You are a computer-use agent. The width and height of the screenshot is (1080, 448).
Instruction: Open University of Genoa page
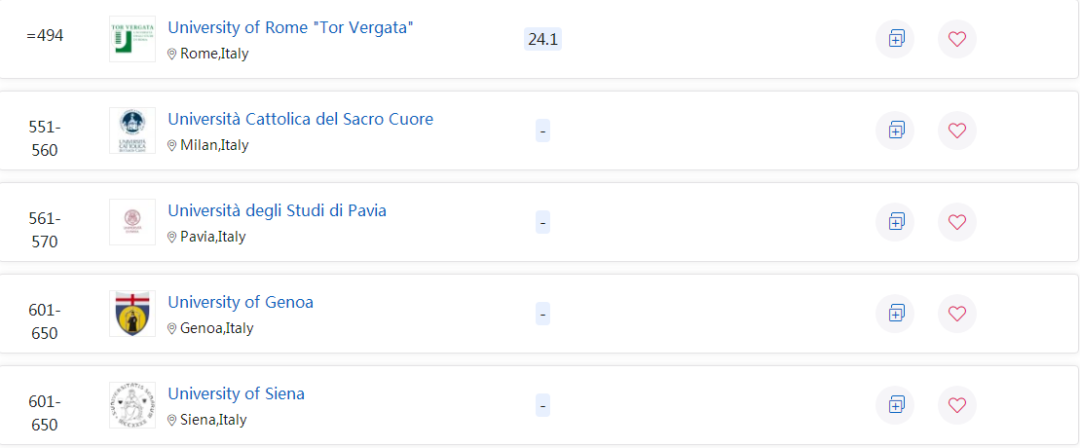tap(240, 302)
